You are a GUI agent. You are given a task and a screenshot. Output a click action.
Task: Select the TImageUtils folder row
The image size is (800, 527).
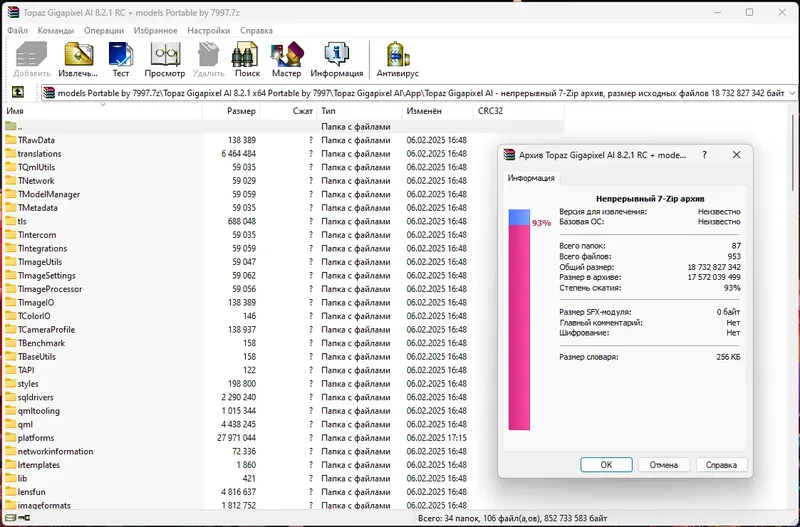point(283,262)
